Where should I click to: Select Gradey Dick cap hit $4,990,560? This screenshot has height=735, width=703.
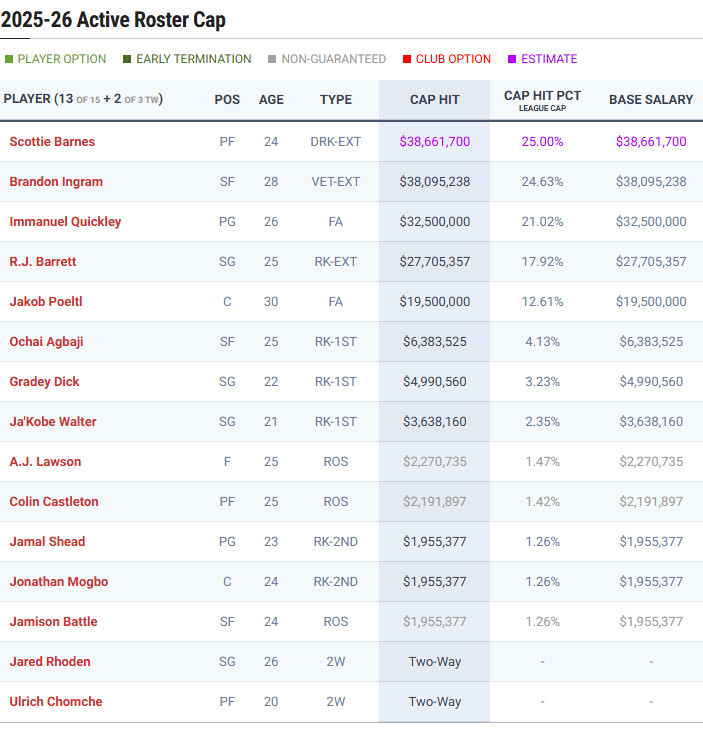[x=434, y=382]
